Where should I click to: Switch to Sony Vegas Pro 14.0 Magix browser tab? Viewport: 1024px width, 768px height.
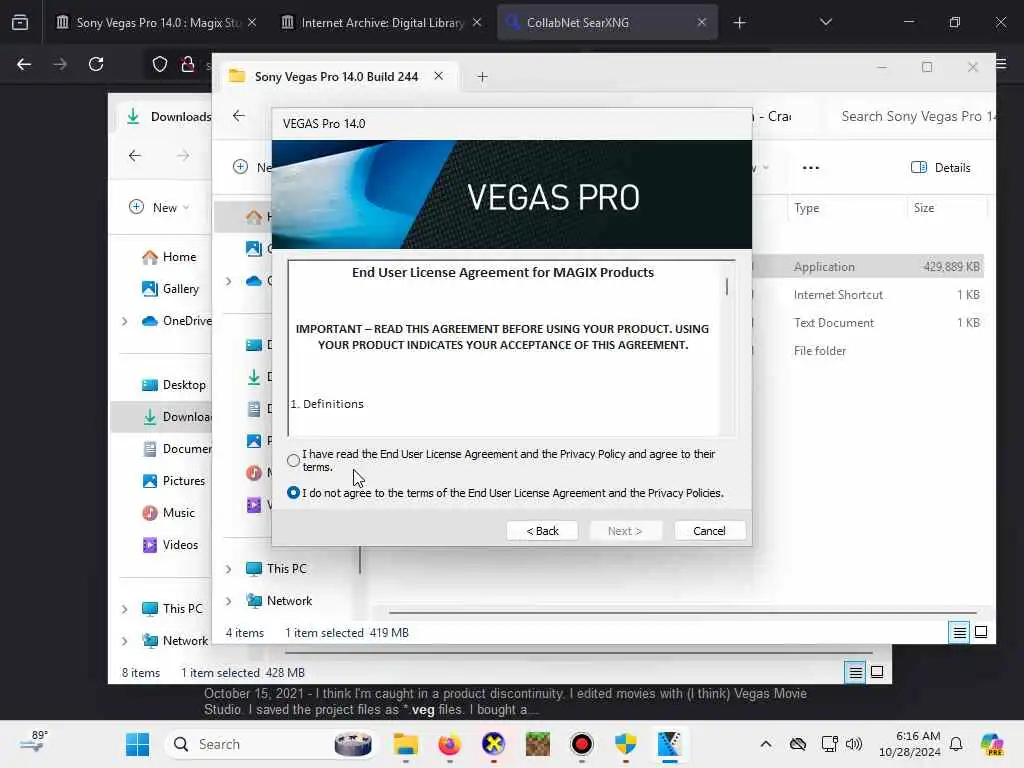[157, 22]
